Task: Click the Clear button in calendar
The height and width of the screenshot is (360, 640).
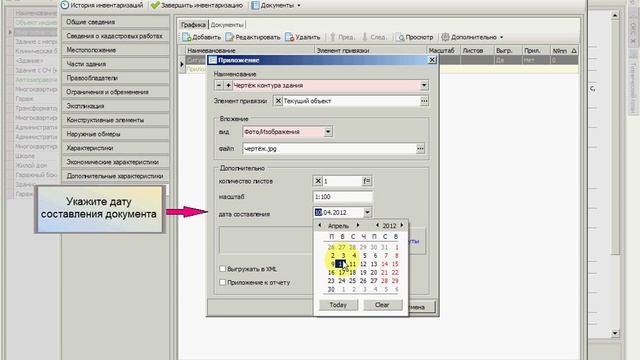Action: pos(382,305)
